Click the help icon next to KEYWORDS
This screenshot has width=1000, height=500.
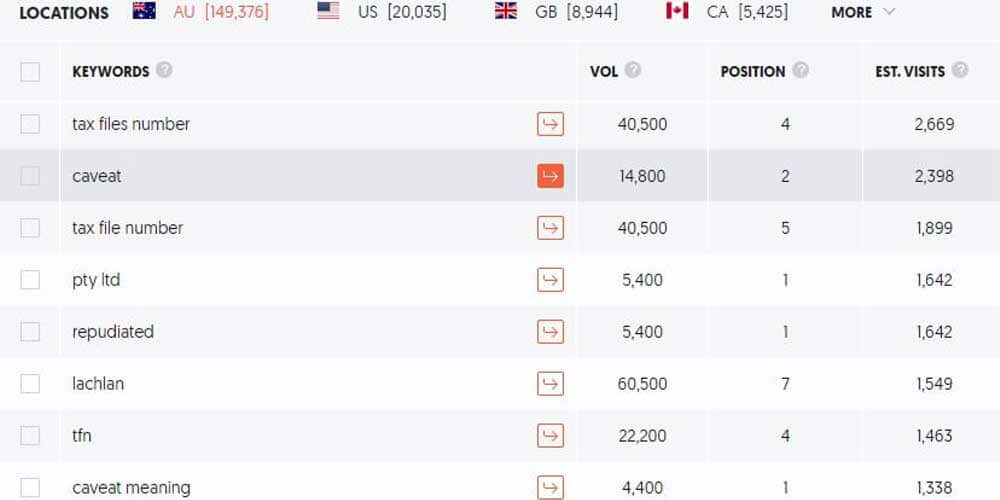[x=164, y=71]
